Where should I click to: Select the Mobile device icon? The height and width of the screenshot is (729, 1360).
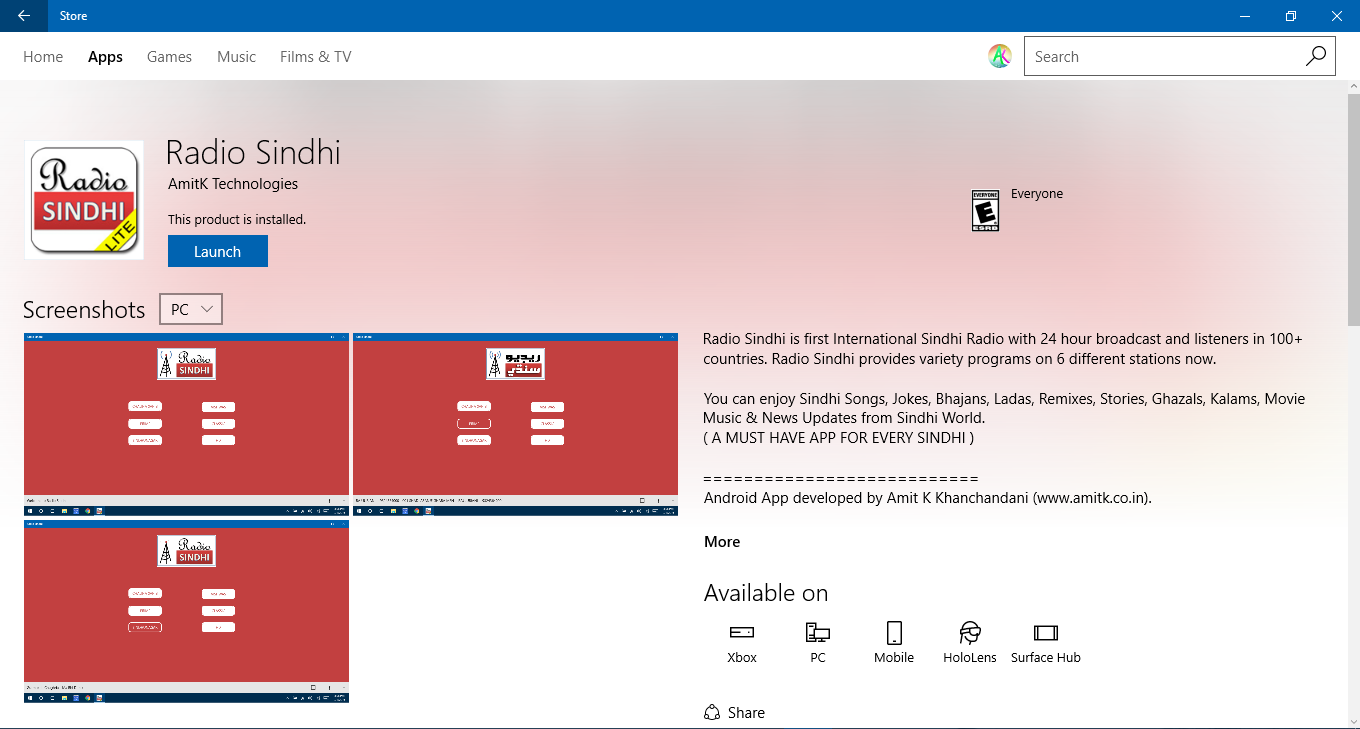coord(894,632)
